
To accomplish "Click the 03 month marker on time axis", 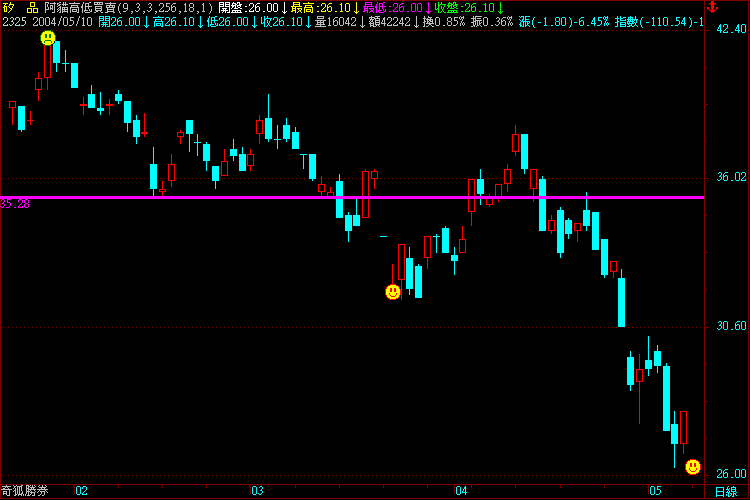I will [x=257, y=491].
